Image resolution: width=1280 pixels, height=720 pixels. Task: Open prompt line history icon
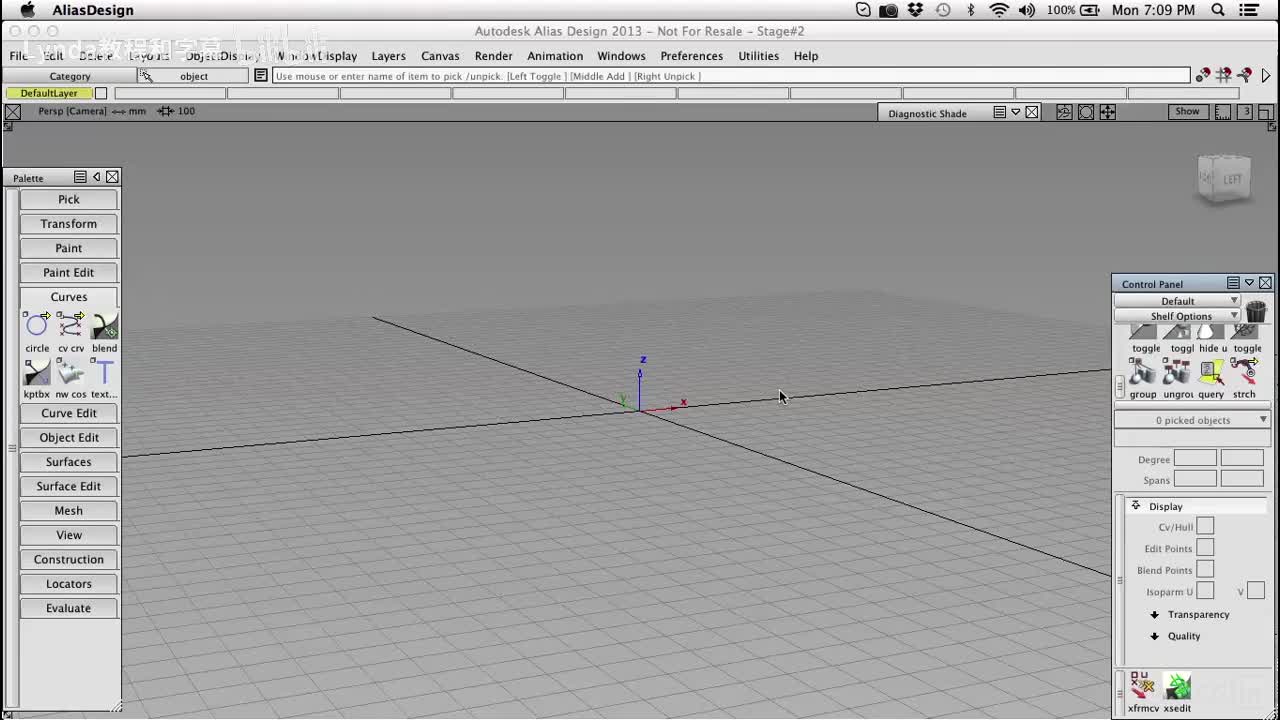tap(261, 76)
